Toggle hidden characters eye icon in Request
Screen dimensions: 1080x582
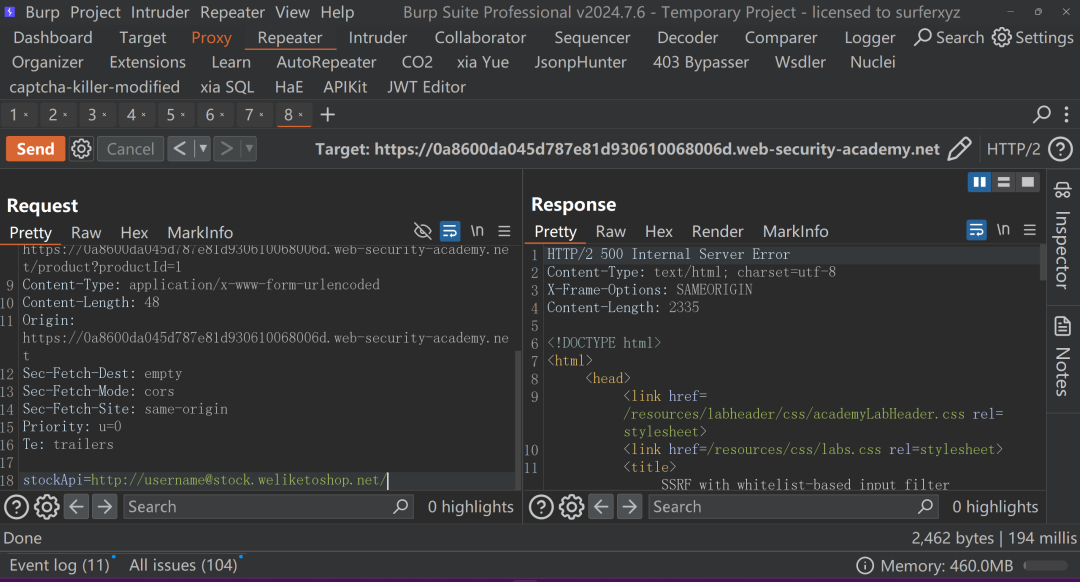pos(422,231)
